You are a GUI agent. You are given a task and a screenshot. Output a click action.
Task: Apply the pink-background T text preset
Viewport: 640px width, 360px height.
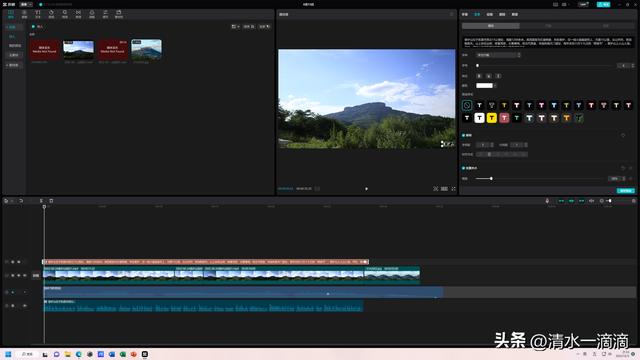click(504, 118)
